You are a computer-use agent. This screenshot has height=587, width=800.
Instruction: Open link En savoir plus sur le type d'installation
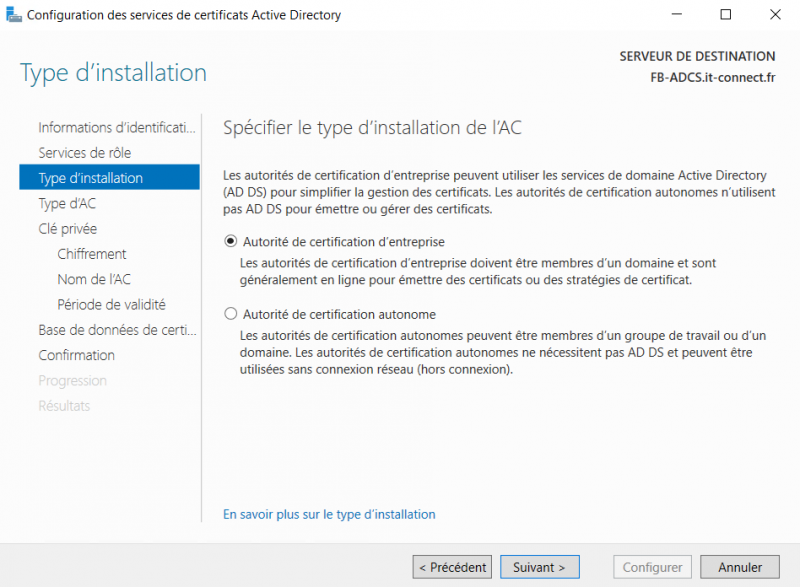[329, 514]
